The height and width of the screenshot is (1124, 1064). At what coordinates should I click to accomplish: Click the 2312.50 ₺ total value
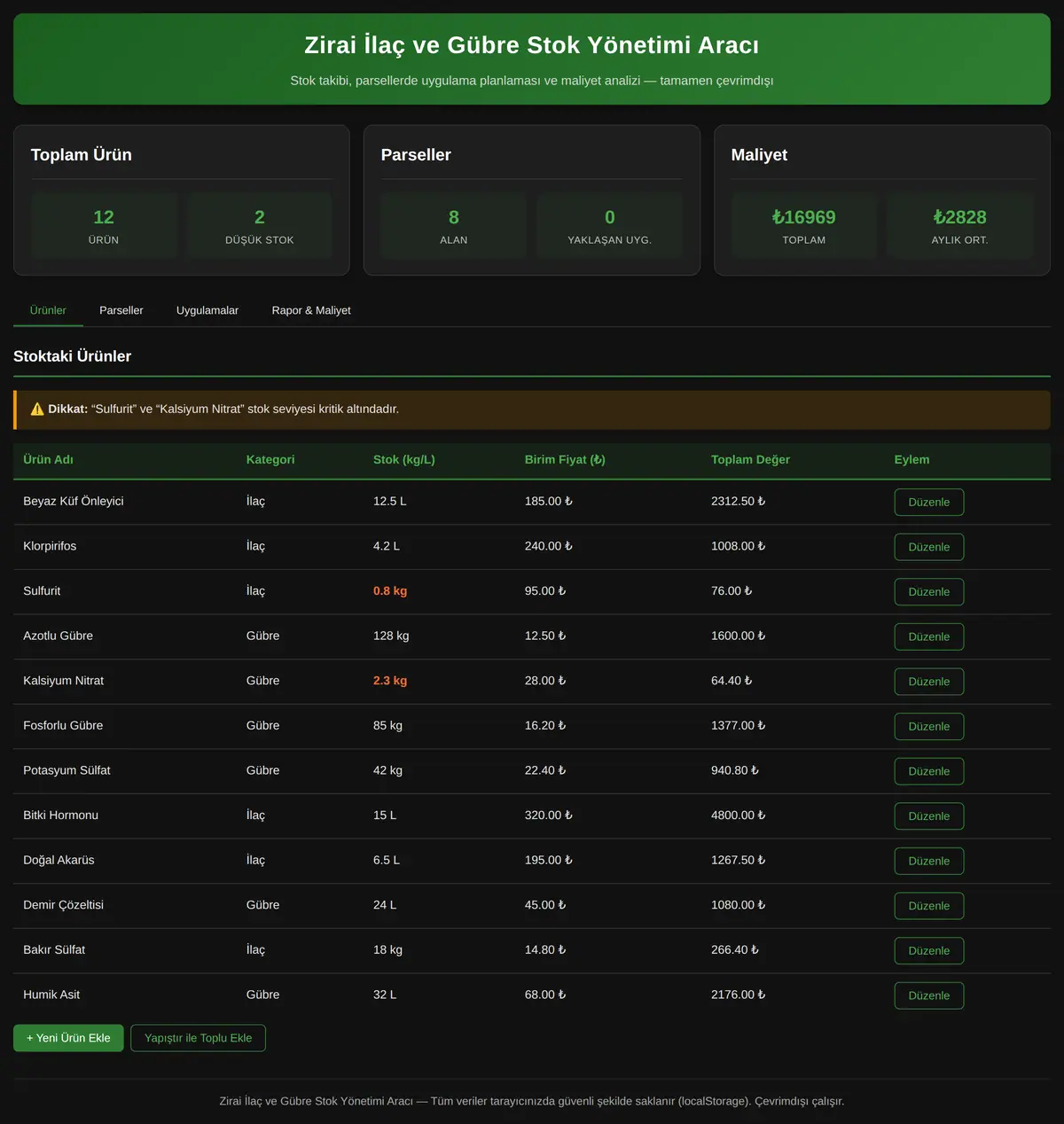tap(738, 501)
